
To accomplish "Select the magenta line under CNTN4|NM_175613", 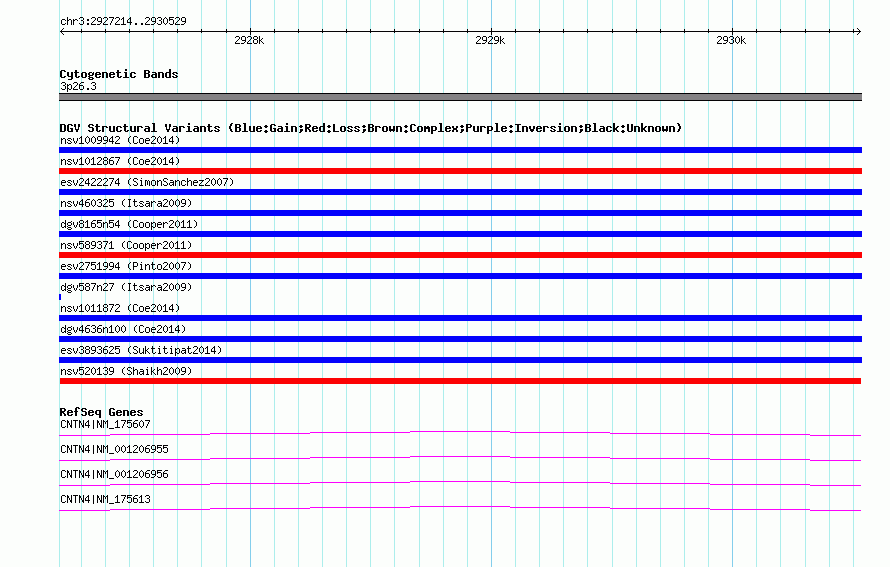I will [x=460, y=509].
